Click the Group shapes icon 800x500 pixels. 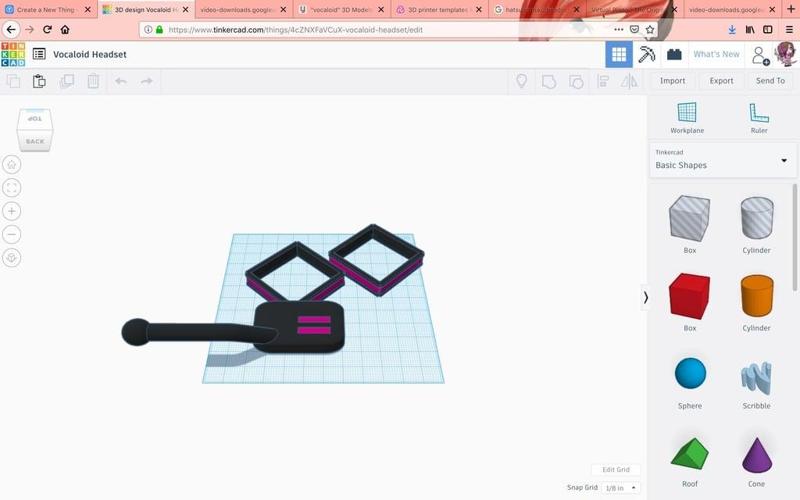click(x=549, y=81)
